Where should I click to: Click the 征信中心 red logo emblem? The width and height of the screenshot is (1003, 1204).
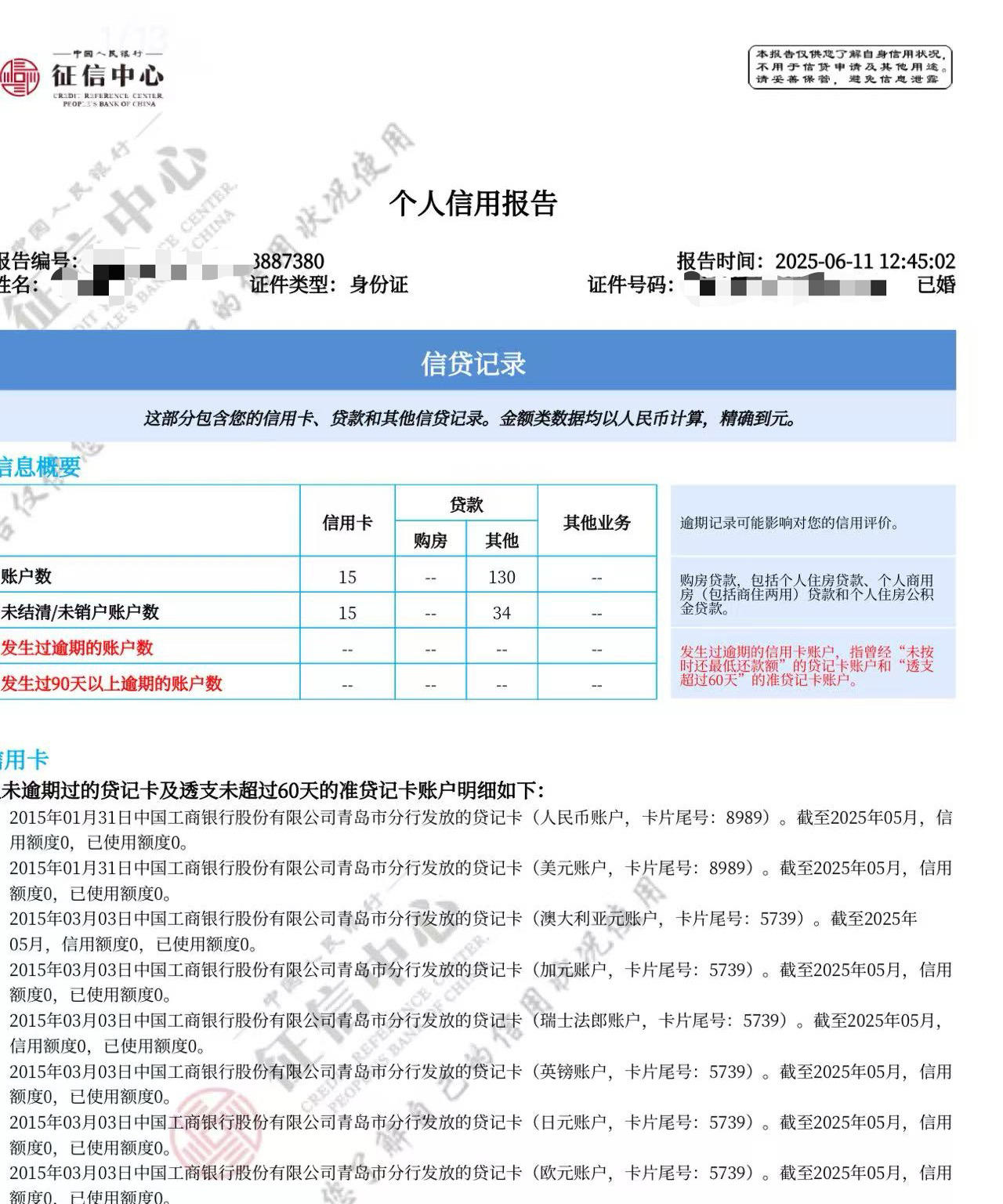pos(19,77)
